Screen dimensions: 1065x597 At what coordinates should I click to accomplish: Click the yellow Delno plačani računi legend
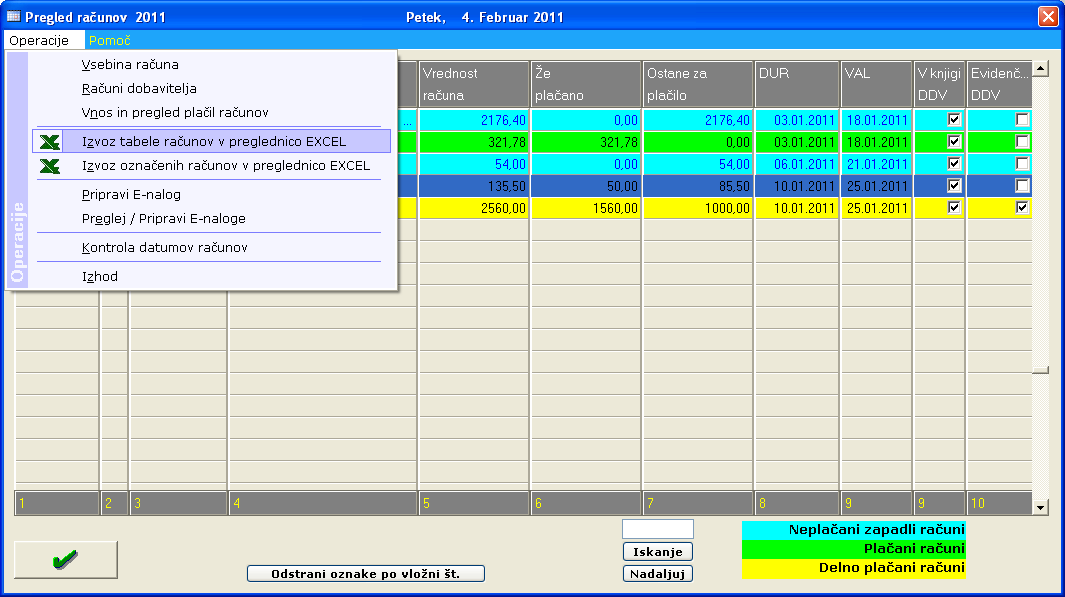[853, 569]
